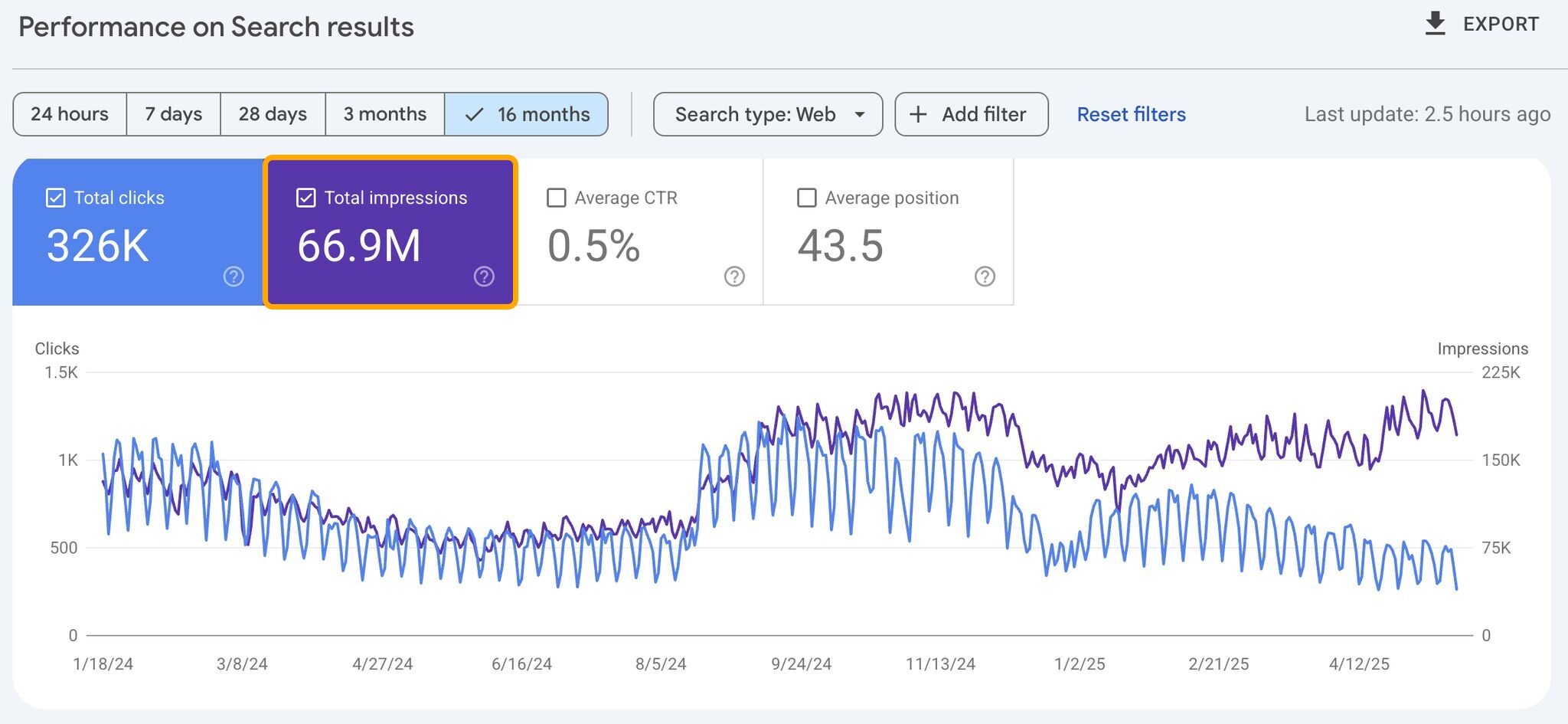Image resolution: width=1568 pixels, height=724 pixels.
Task: Open the Total clicks help tooltip
Action: tap(234, 277)
